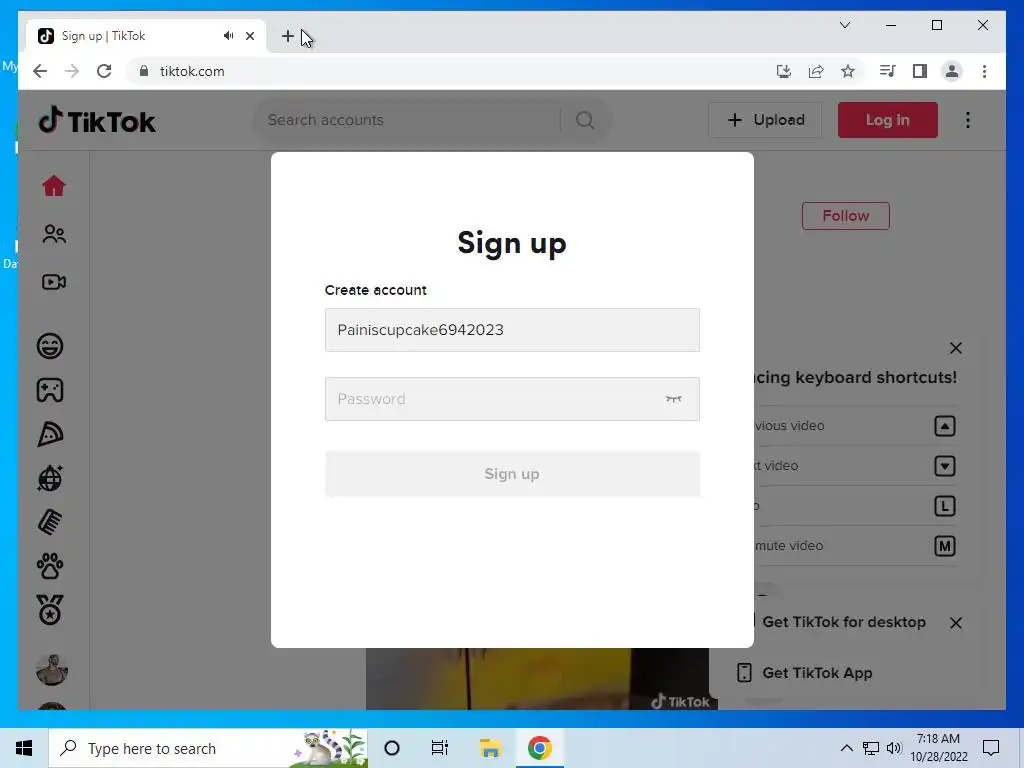Bookmark this page with the star icon
The width and height of the screenshot is (1024, 768).
pos(848,71)
